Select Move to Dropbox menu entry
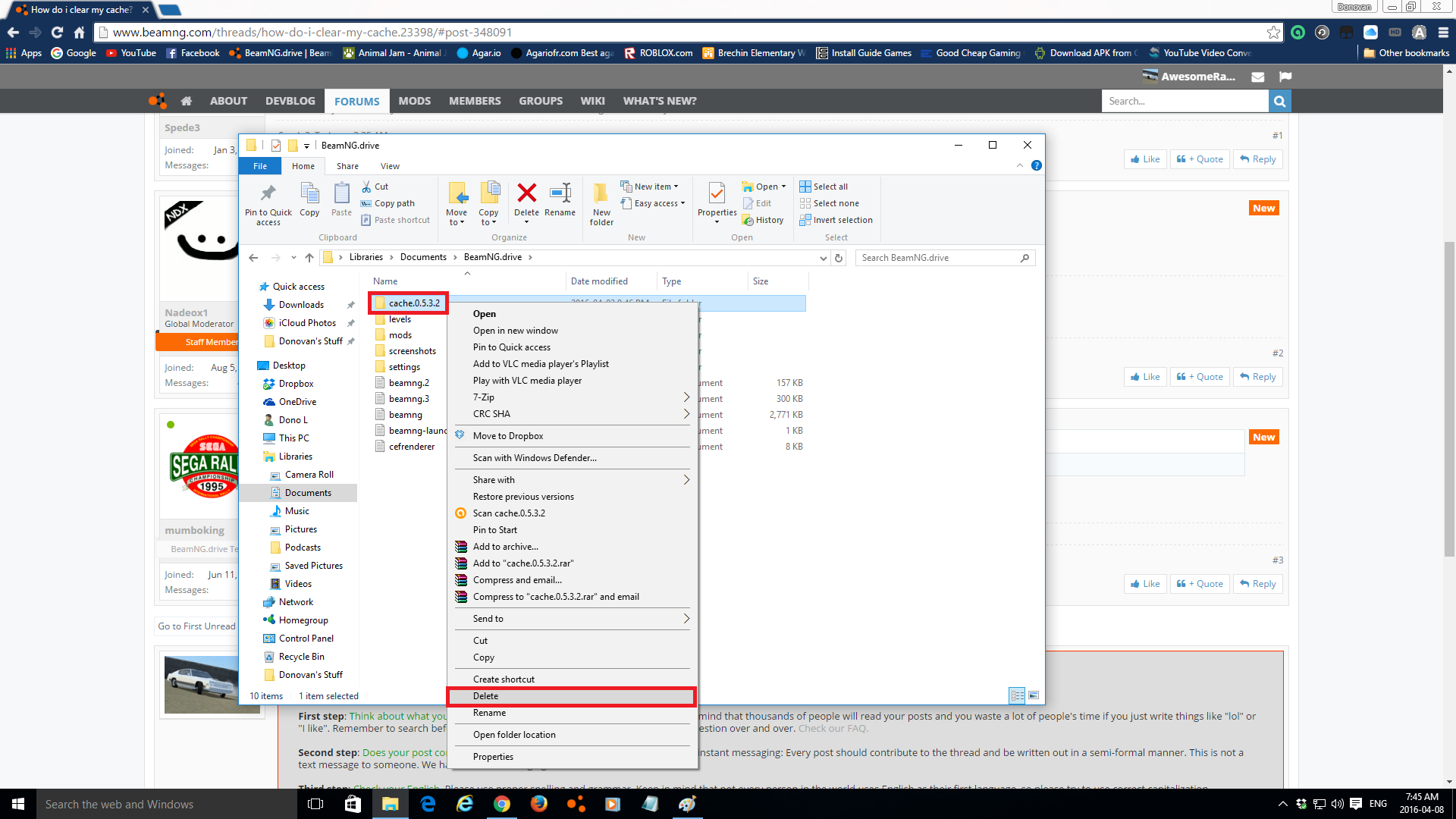Image resolution: width=1456 pixels, height=819 pixels. coord(573,436)
